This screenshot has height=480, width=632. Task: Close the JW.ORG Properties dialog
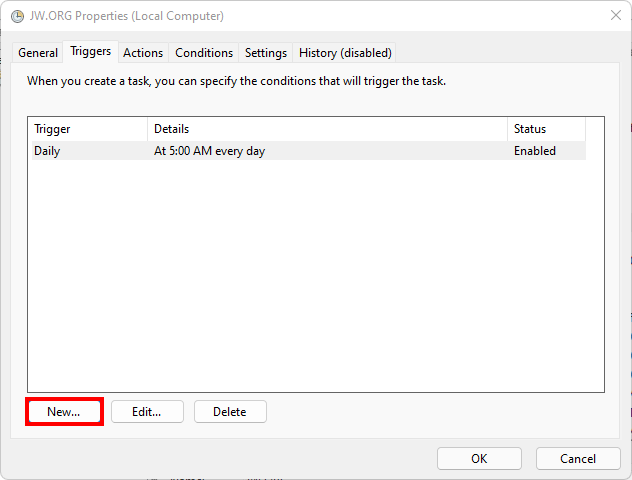(x=613, y=16)
